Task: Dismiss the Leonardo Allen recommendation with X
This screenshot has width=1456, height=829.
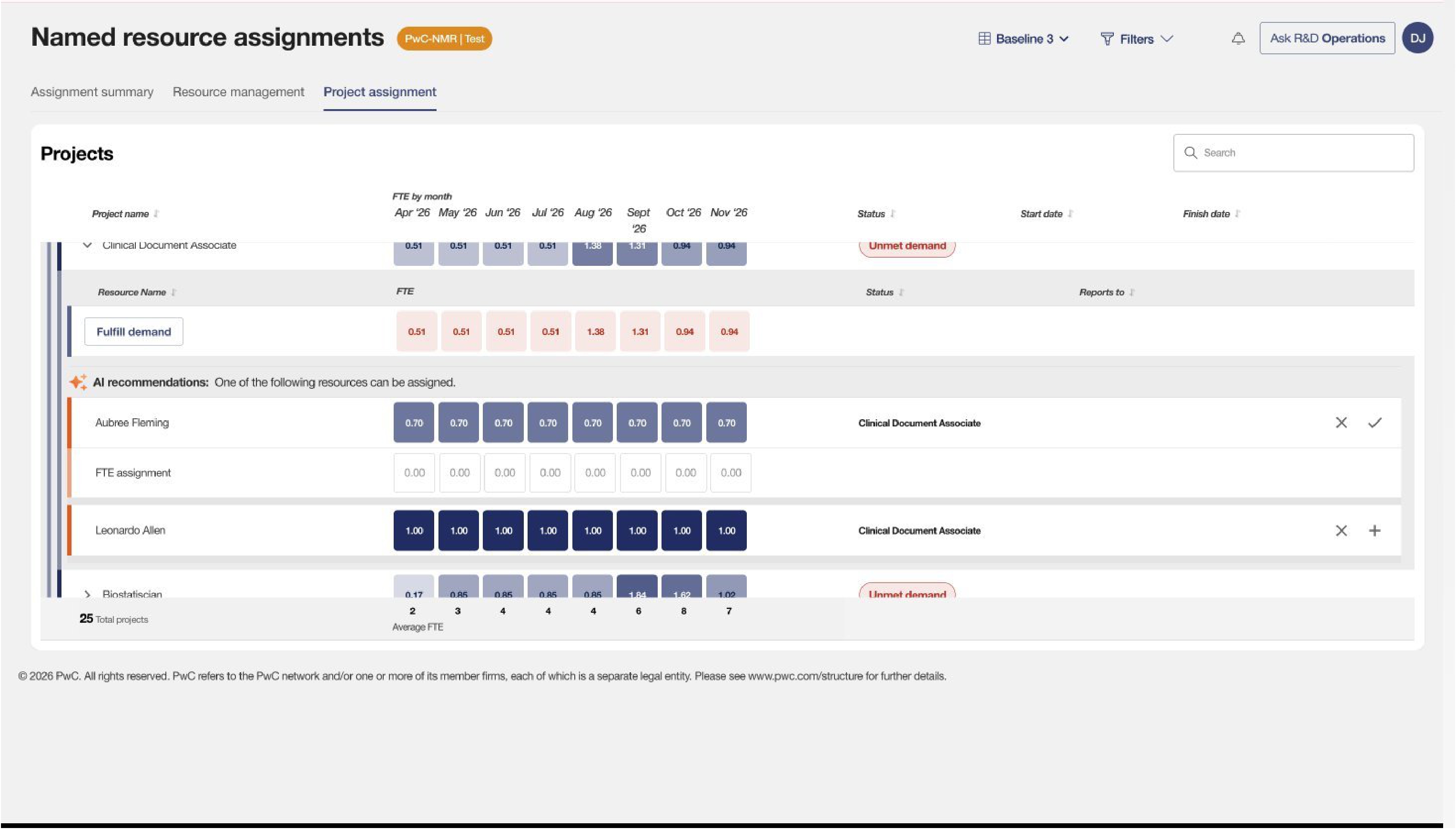Action: tap(1341, 531)
